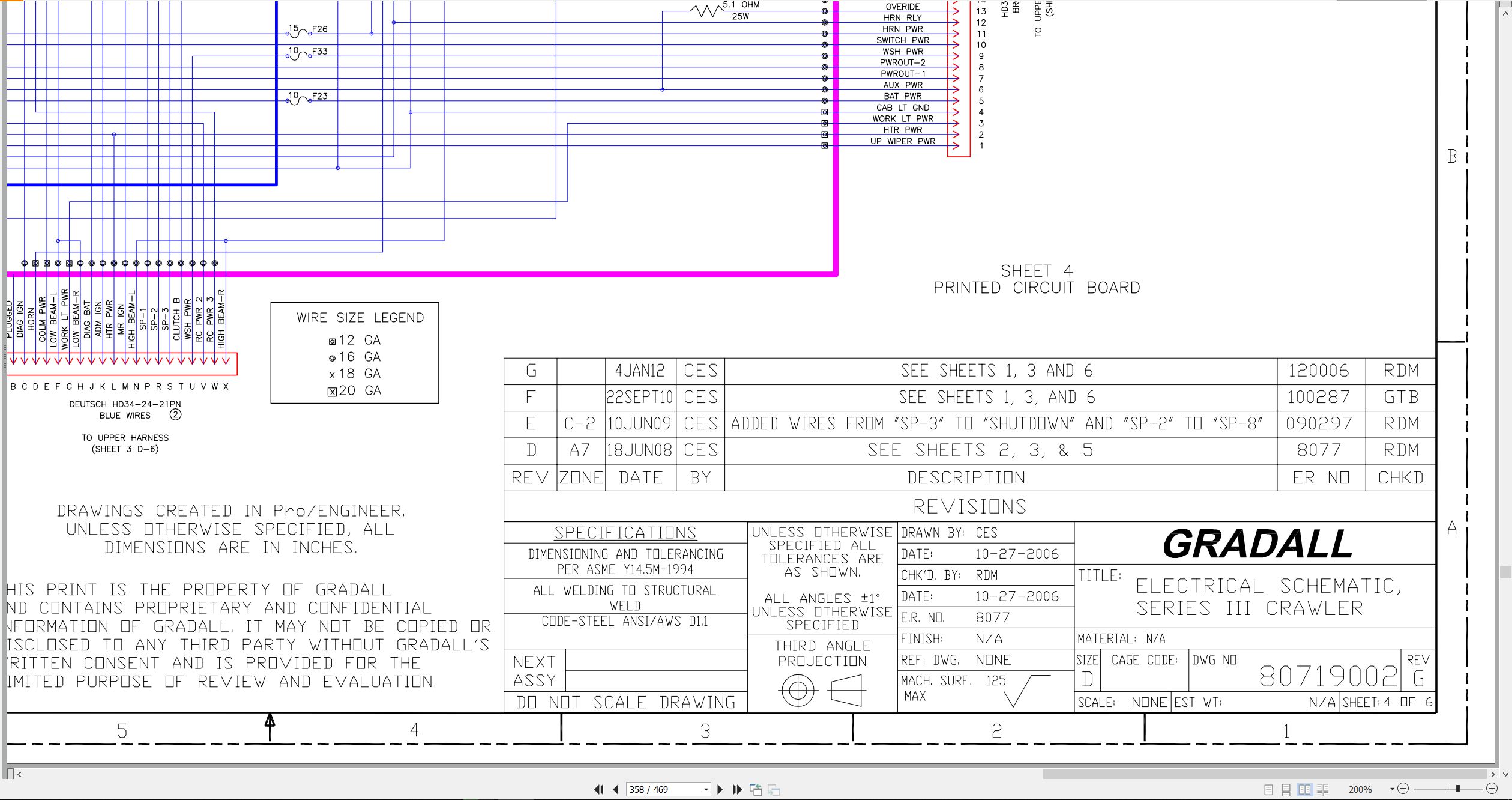Click the DO NOT SCALE DRAWING note

625,702
